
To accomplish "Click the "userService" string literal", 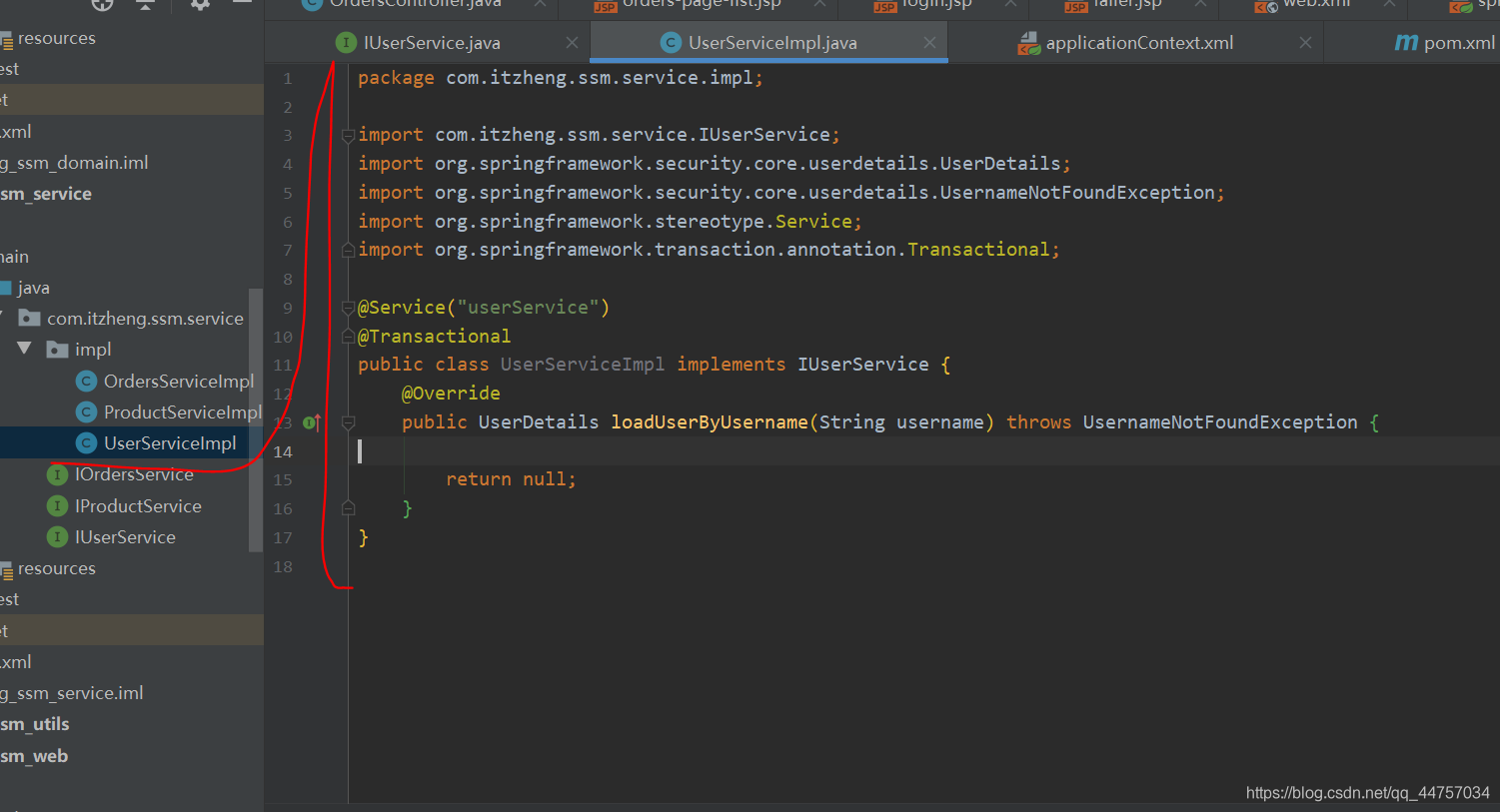I will click(x=528, y=308).
